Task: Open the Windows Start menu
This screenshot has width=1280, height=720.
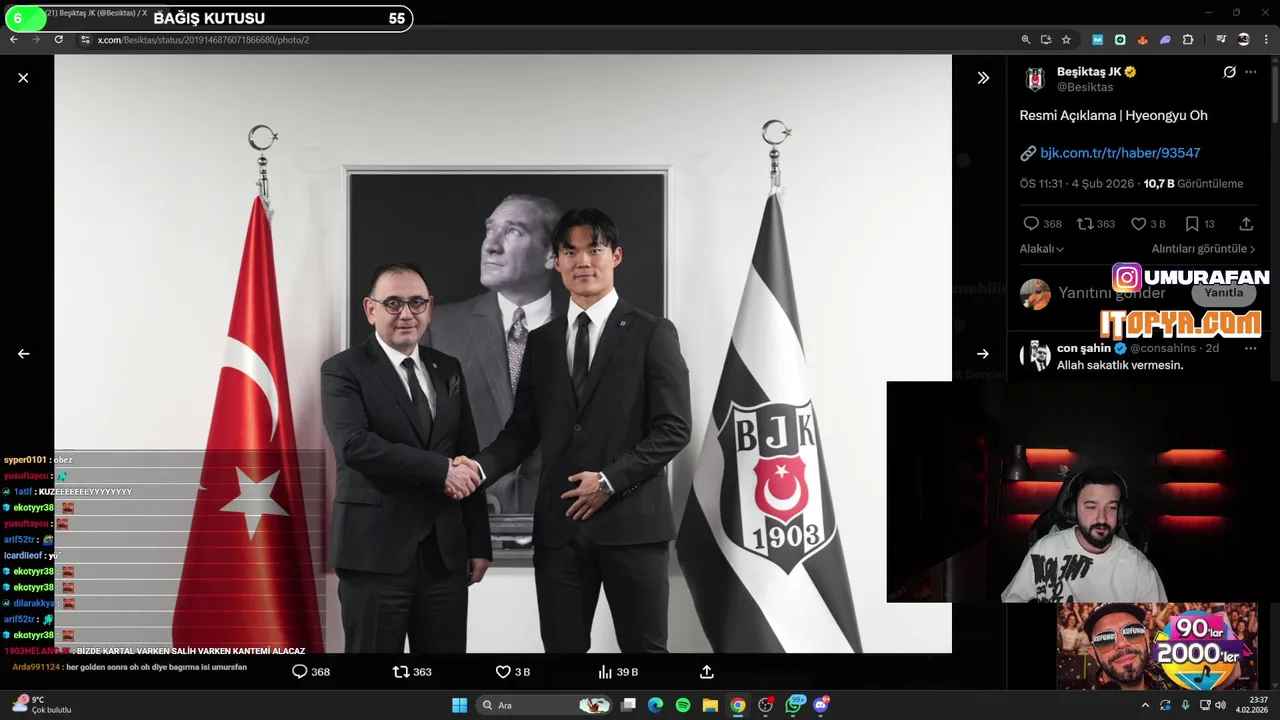Action: (459, 705)
